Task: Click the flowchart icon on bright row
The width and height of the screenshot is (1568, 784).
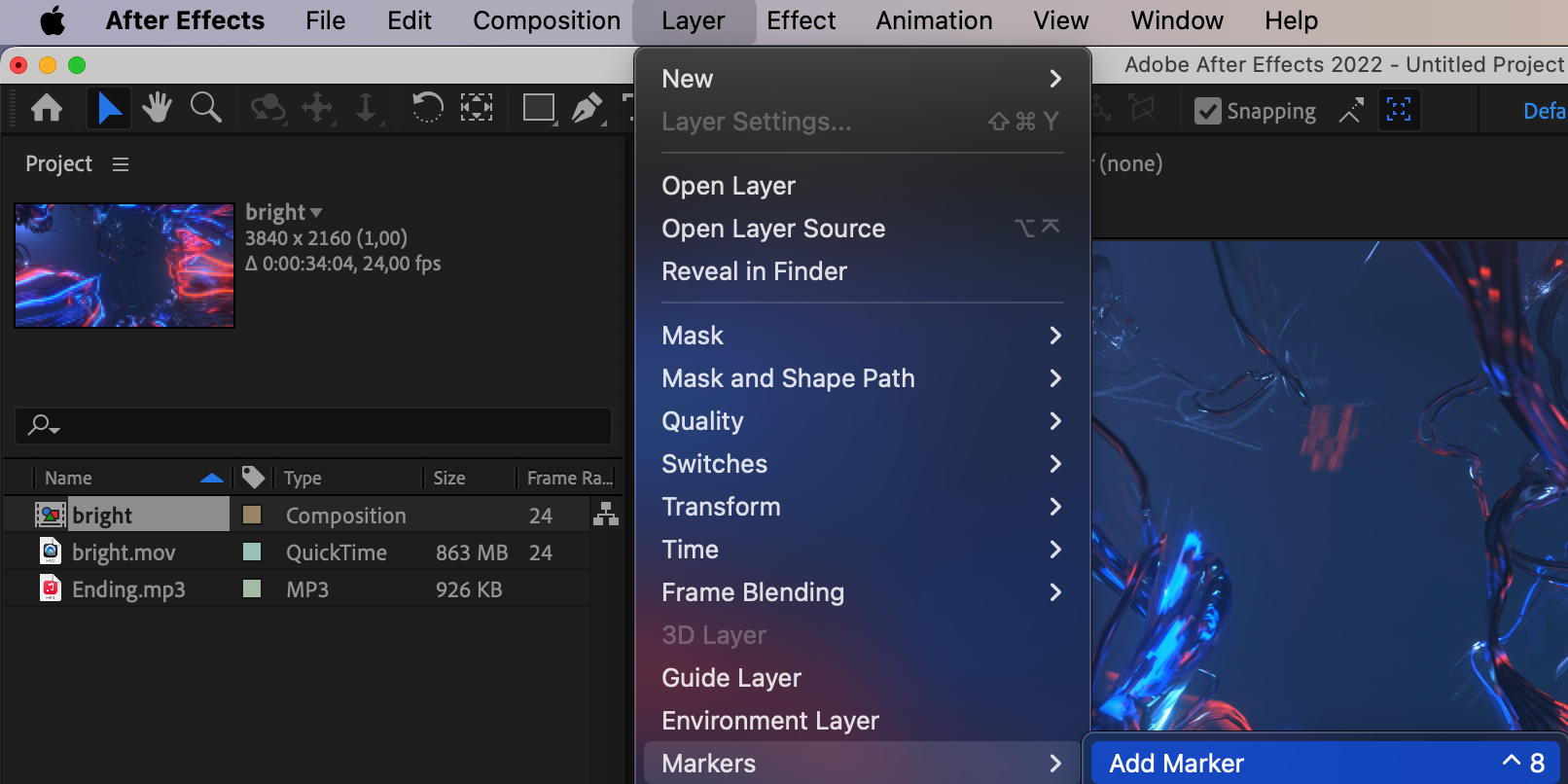Action: tap(606, 514)
